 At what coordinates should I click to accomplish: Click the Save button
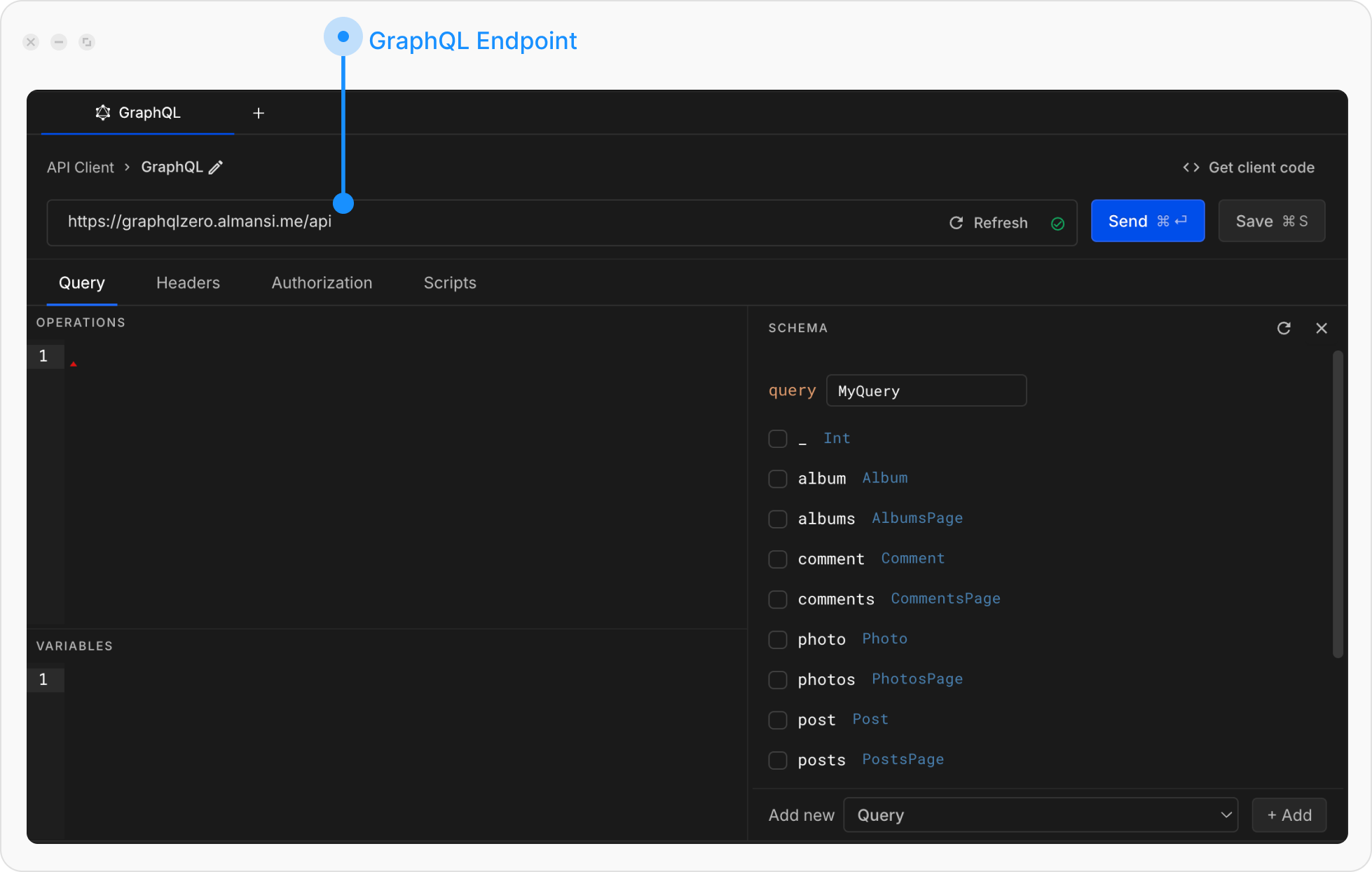click(x=1271, y=222)
